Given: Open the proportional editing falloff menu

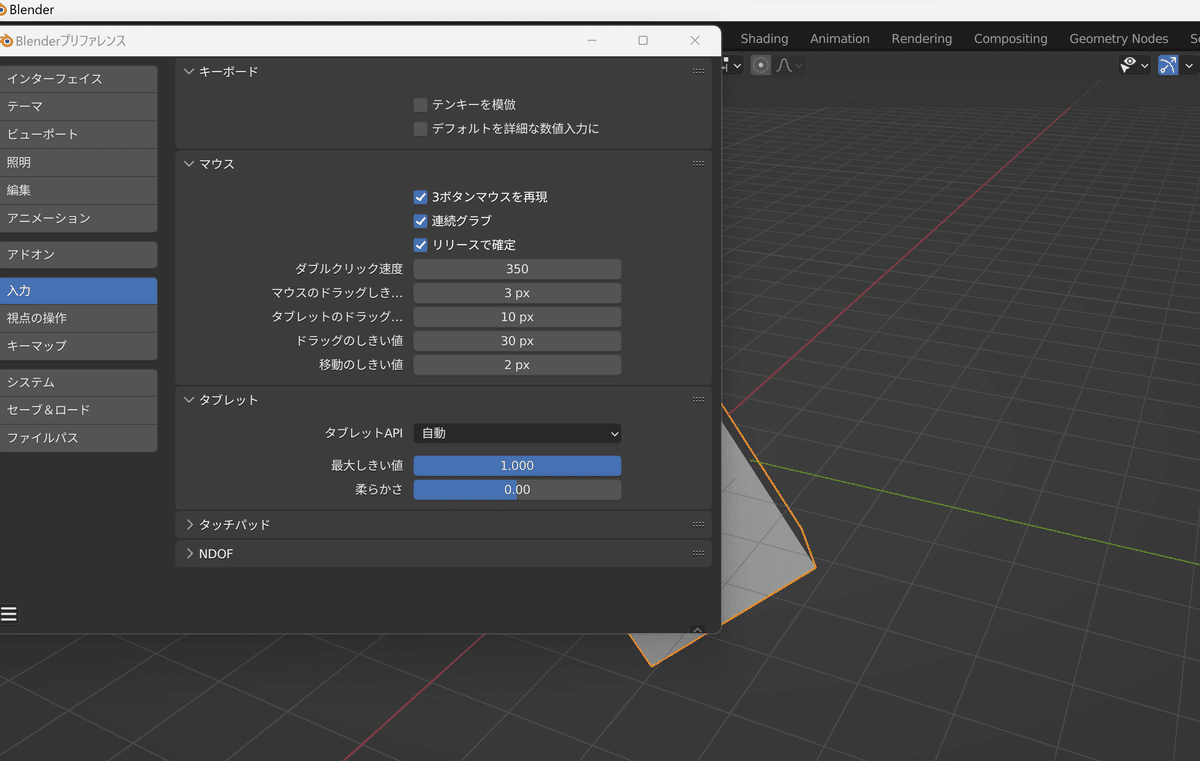Looking at the screenshot, I should [788, 65].
